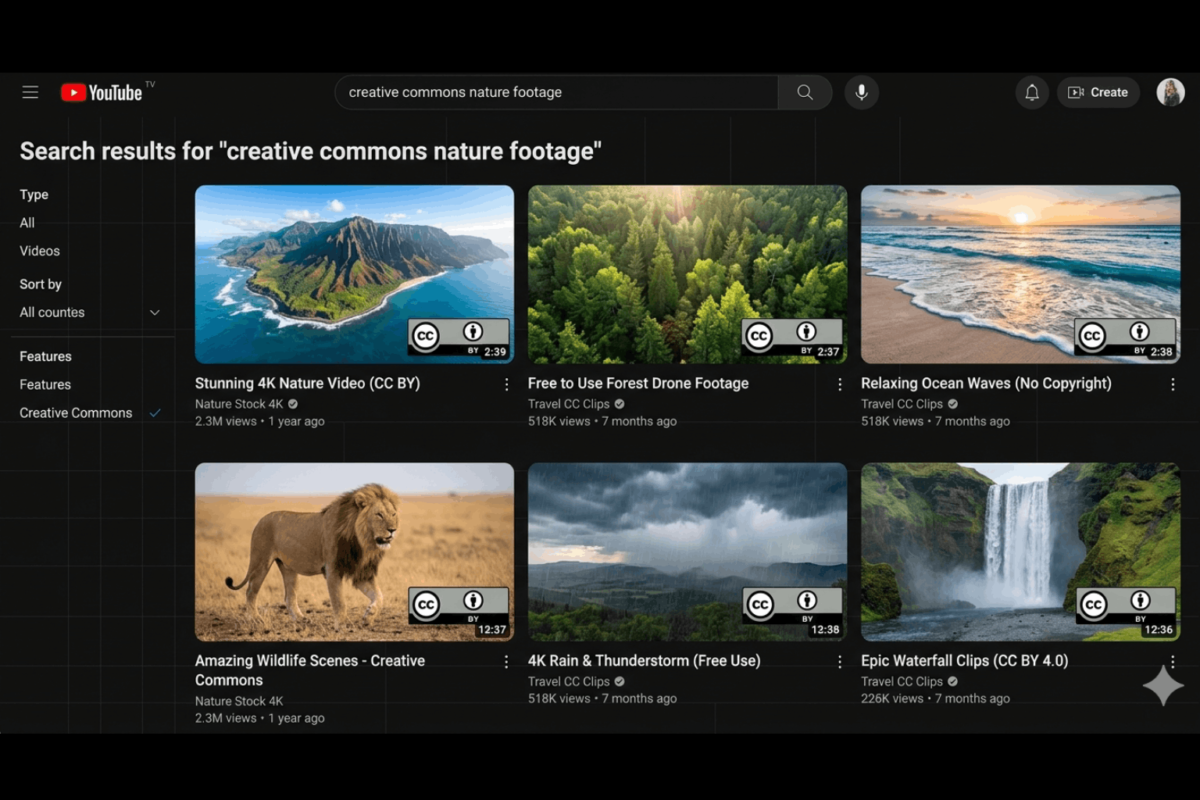Open the Nature Stock 4K channel link
1200x800 pixels.
(238, 404)
